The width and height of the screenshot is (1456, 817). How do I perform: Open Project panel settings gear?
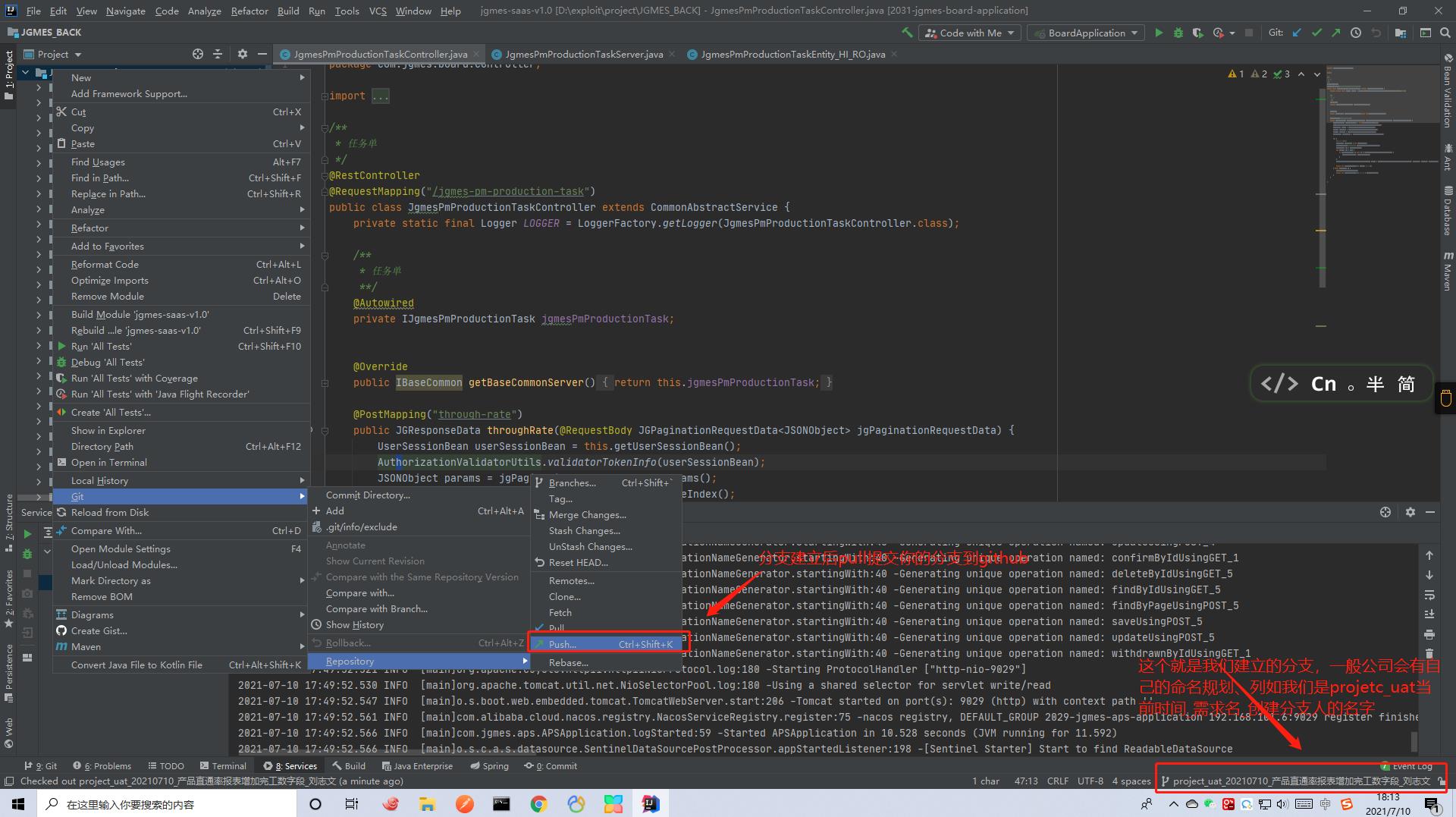[242, 54]
